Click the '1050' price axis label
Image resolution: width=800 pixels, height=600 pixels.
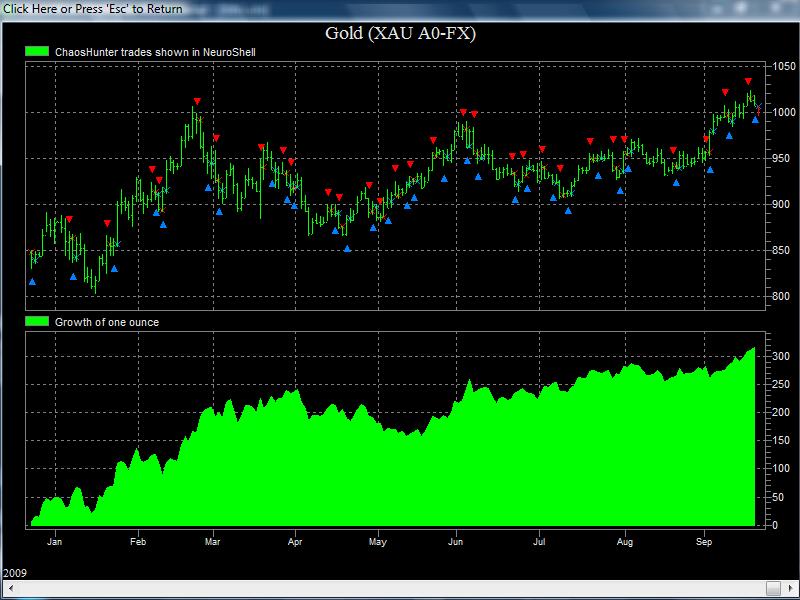[784, 66]
